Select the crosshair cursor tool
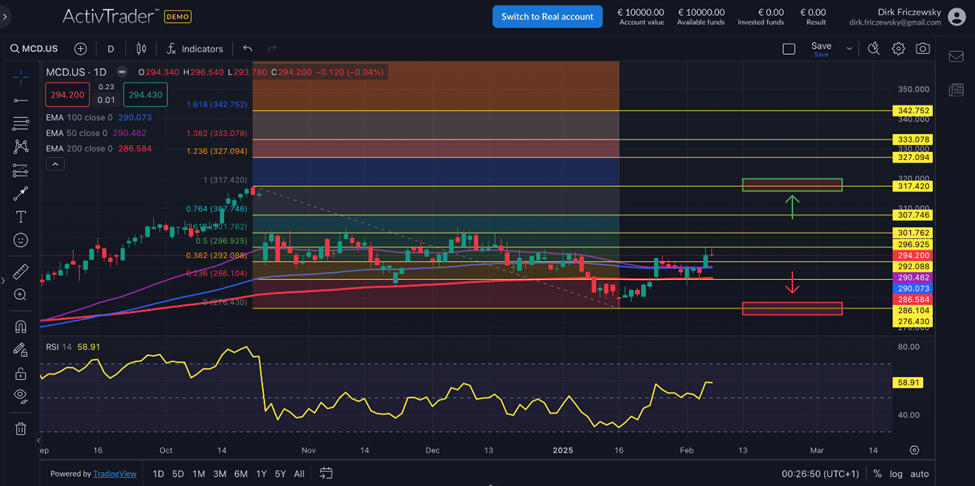Screen dimensions: 975x486 [x=20, y=77]
